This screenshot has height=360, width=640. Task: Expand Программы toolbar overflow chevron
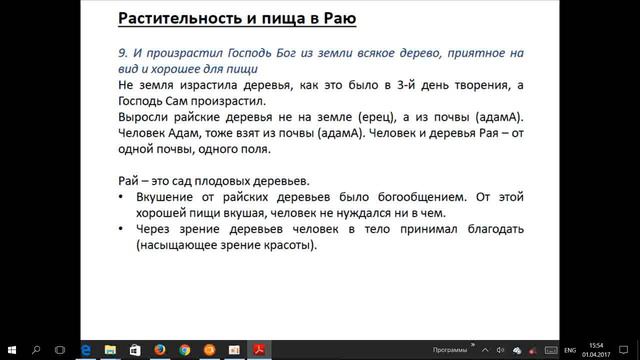pos(473,345)
